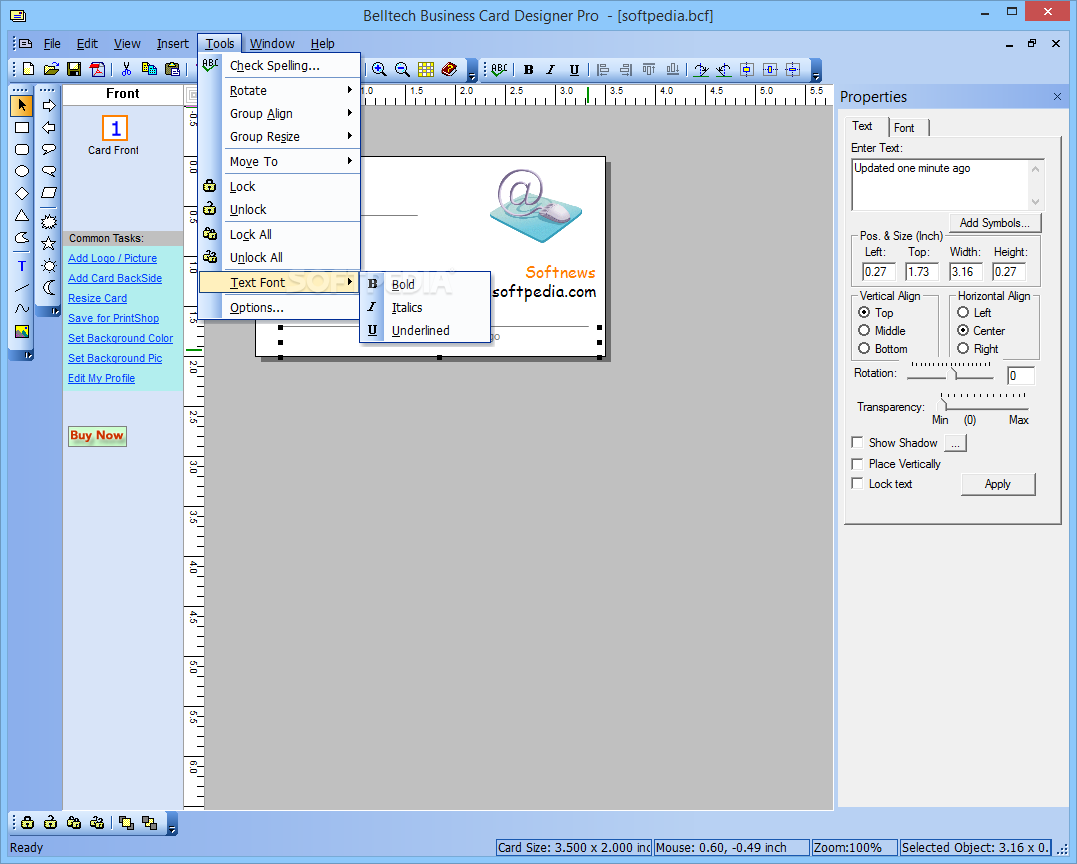
Task: Choose Bold from Text Font submenu
Action: point(424,284)
